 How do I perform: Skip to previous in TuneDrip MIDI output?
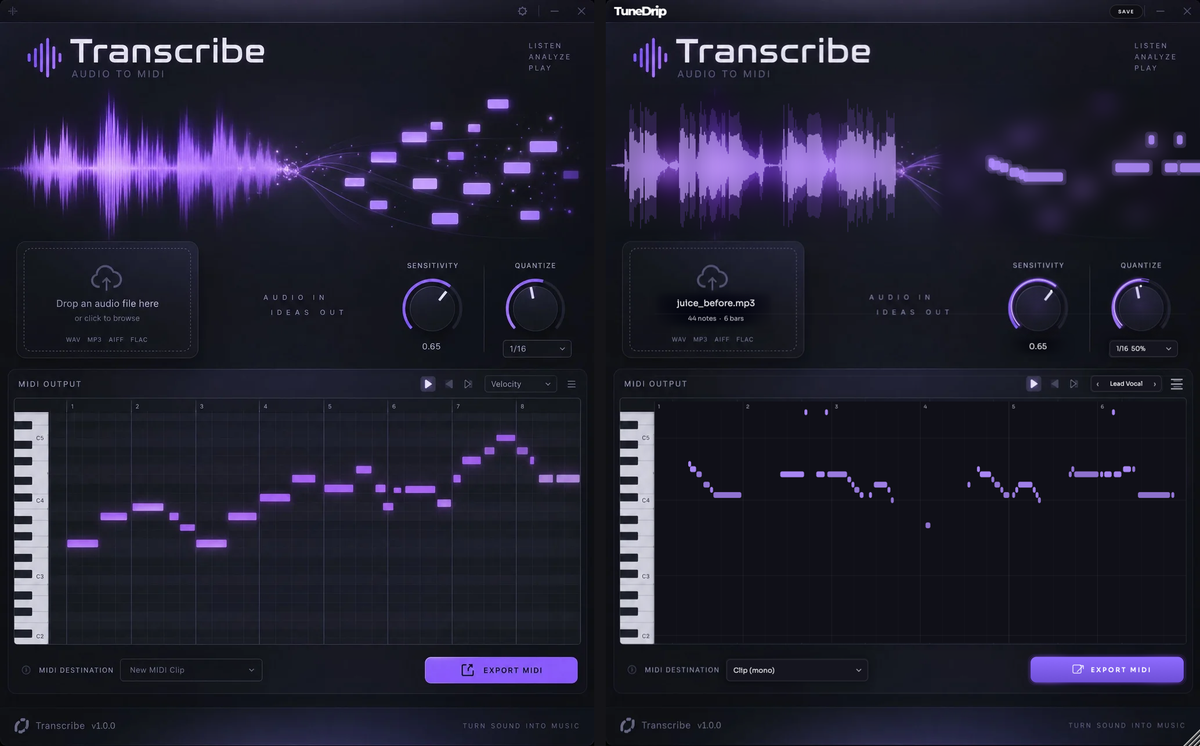1055,384
